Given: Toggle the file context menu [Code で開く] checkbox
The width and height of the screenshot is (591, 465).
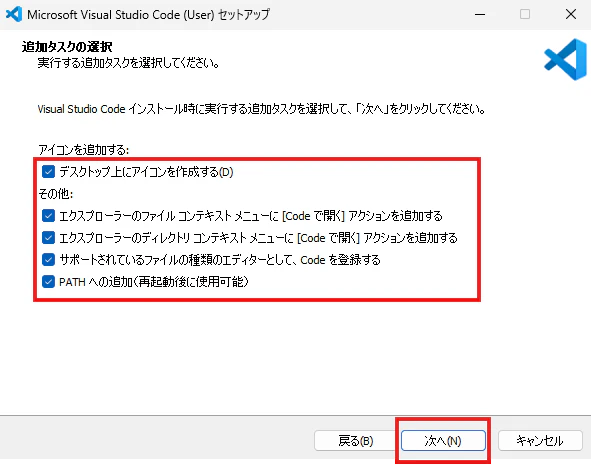Looking at the screenshot, I should tap(48, 216).
